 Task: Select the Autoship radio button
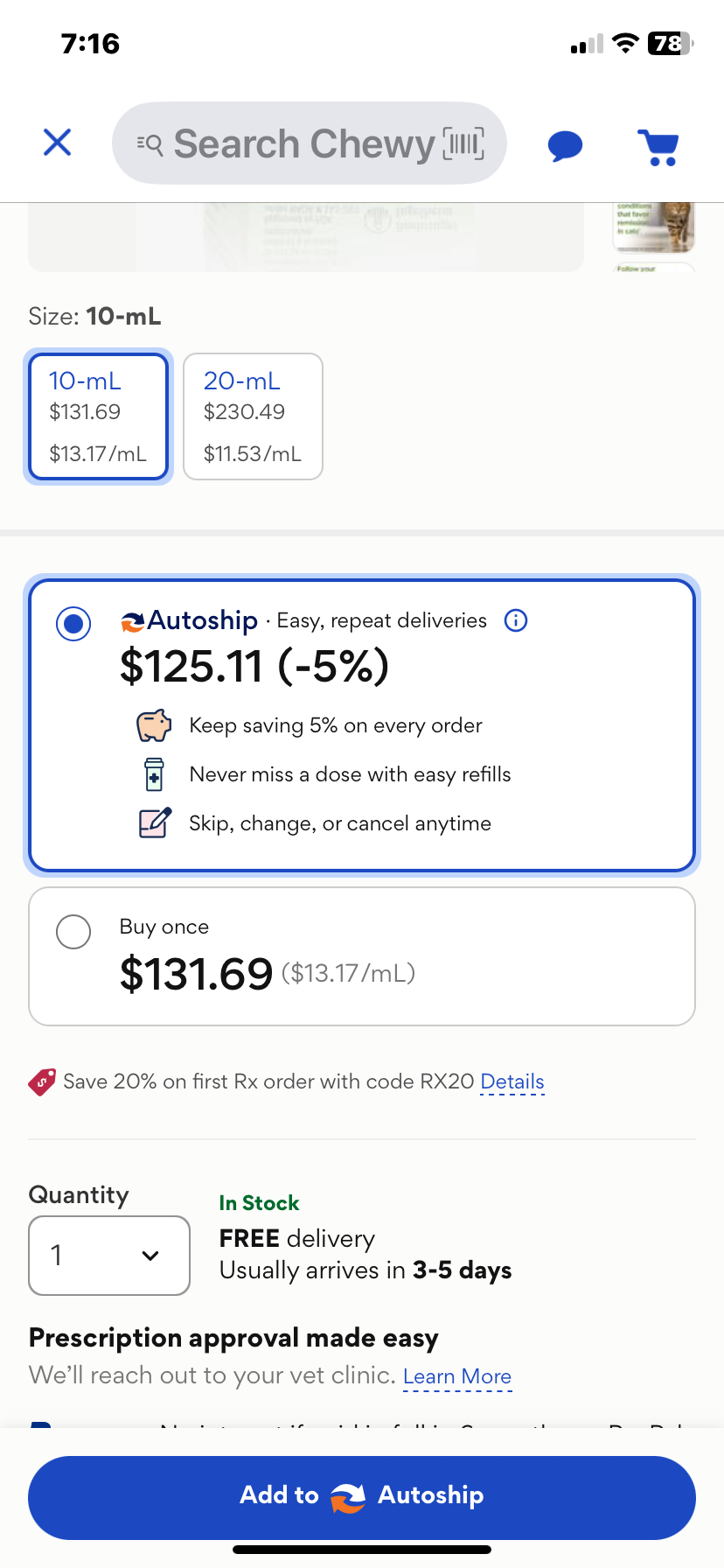coord(73,624)
